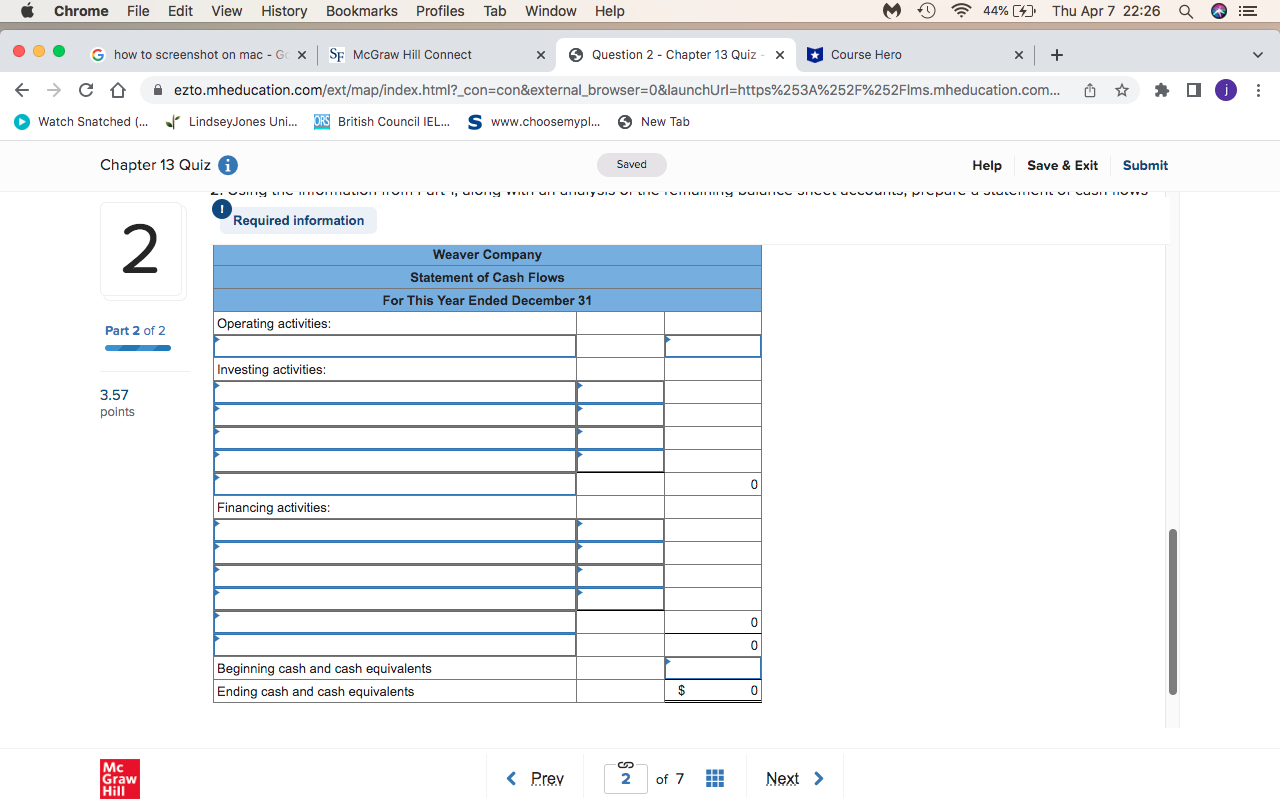Open the Bookmarks menu
1280x800 pixels.
coord(361,11)
